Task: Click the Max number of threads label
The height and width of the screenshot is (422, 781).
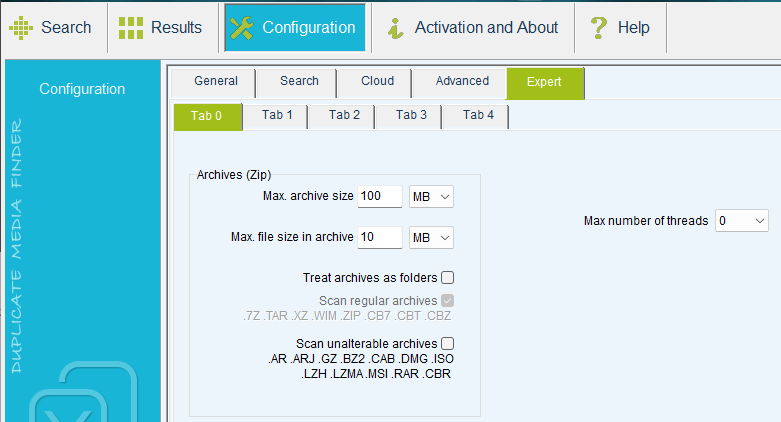Action: pos(646,221)
